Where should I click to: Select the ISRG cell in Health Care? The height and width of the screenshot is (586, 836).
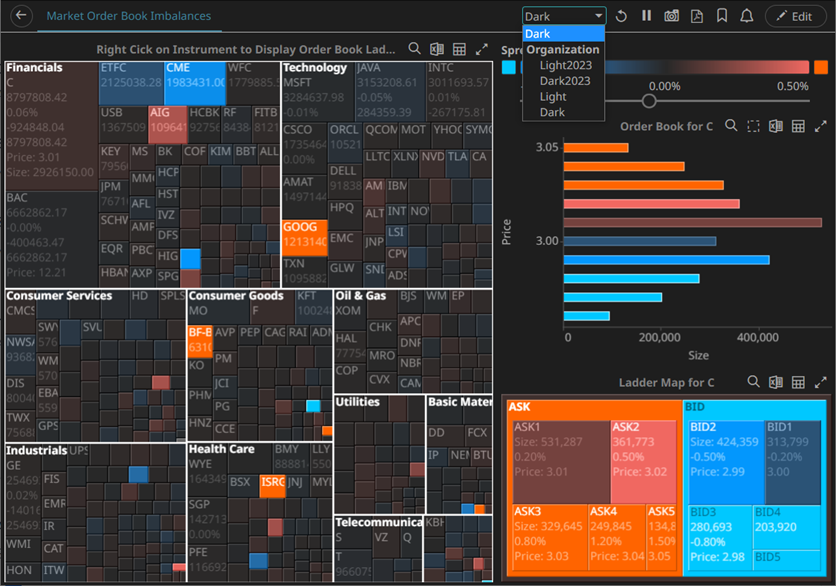[272, 486]
